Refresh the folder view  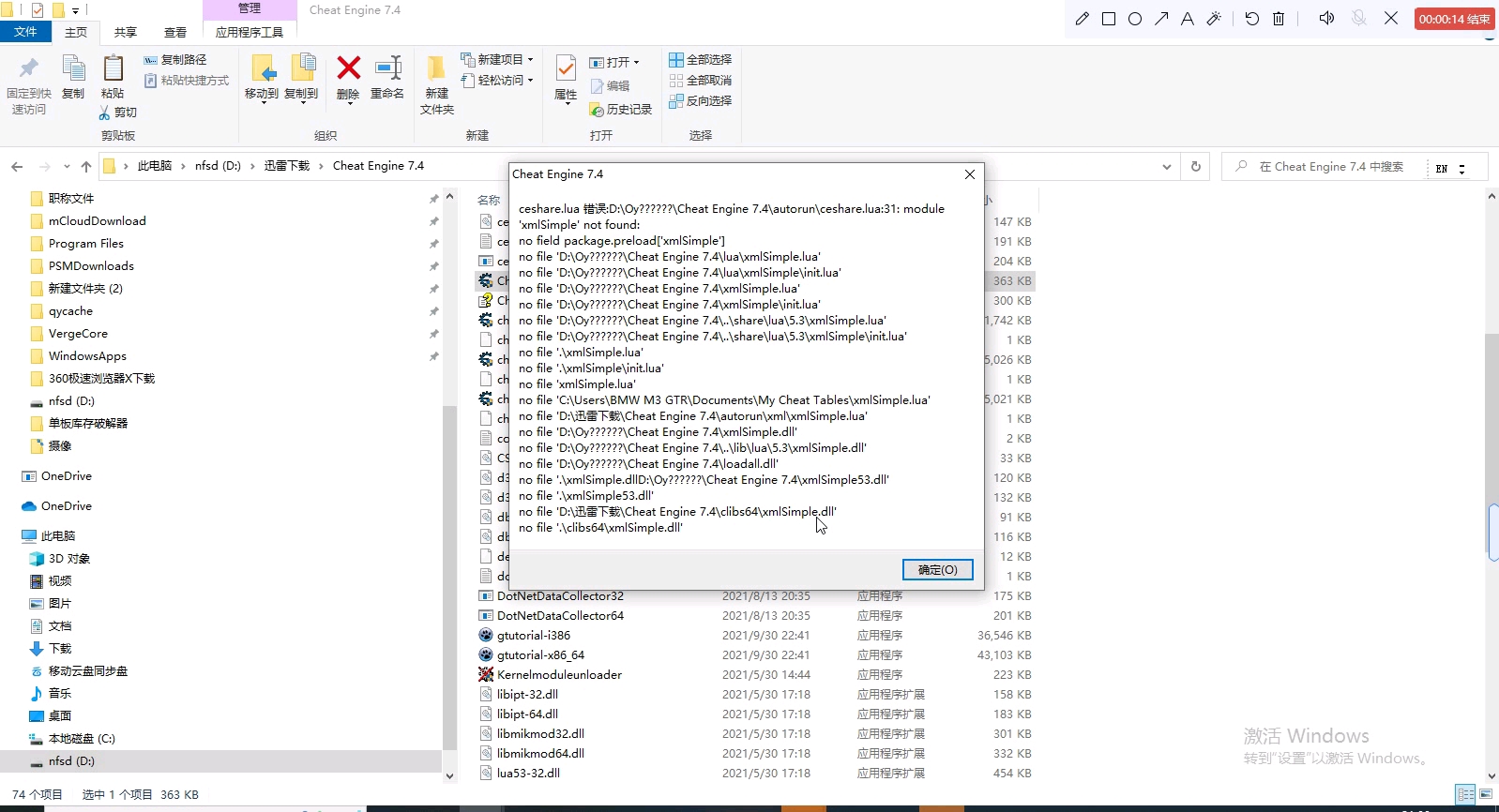1196,167
